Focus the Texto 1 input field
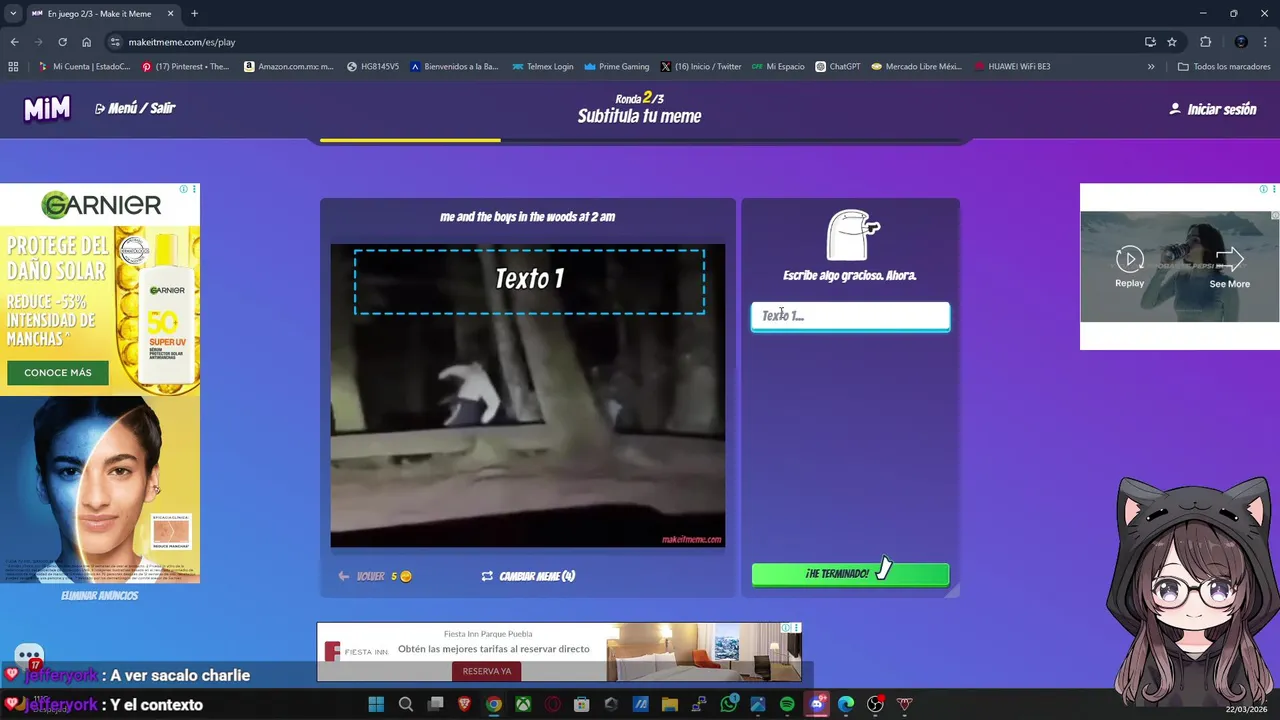1280x720 pixels. [850, 316]
